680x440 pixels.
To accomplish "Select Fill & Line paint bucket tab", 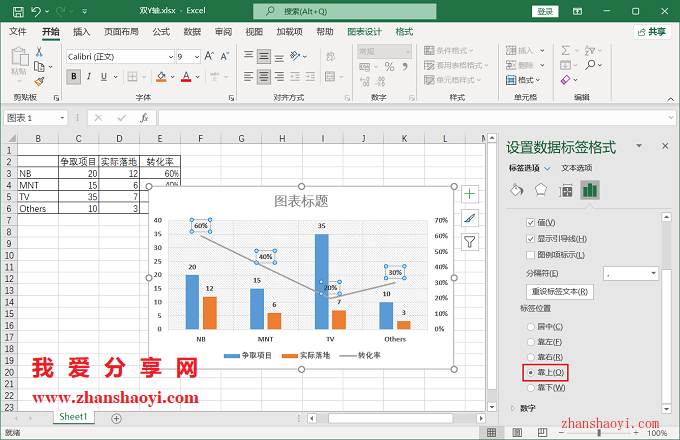I will pos(517,190).
